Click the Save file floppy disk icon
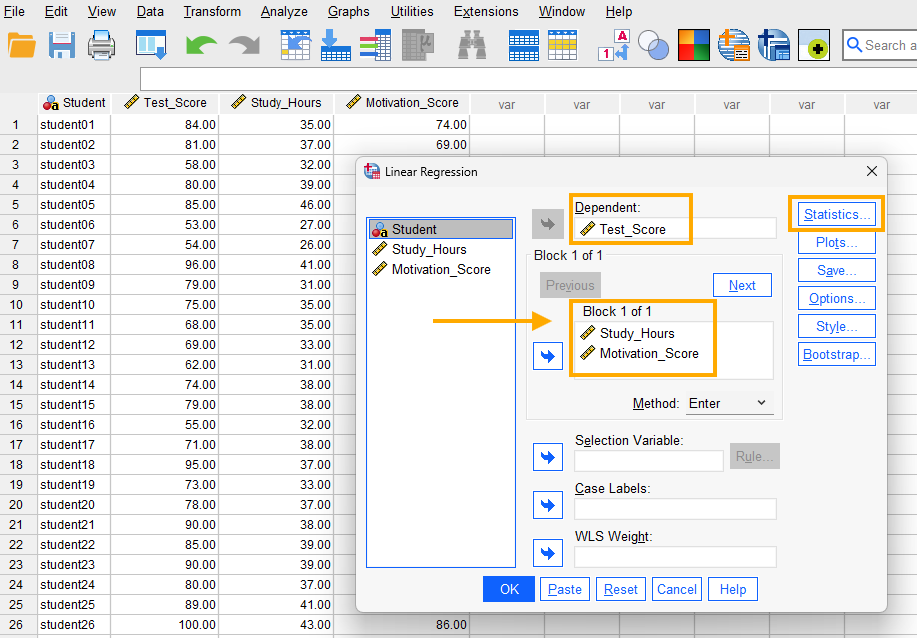The width and height of the screenshot is (917, 638). [x=62, y=45]
